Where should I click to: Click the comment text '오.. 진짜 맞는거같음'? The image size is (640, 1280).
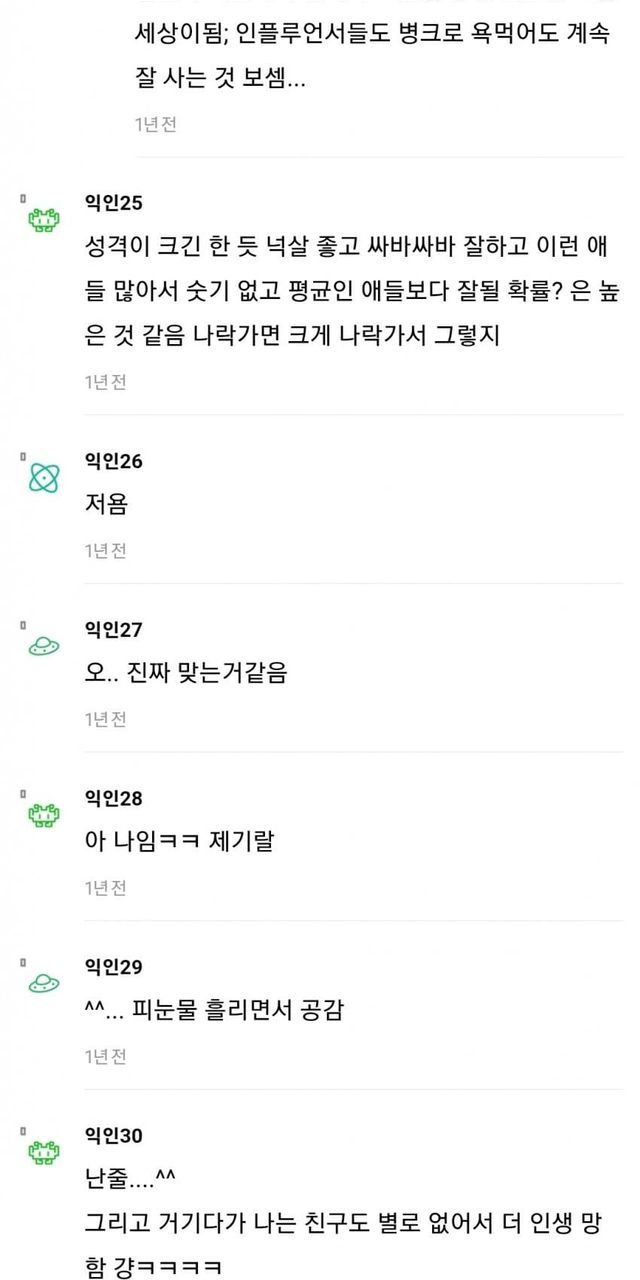click(187, 673)
